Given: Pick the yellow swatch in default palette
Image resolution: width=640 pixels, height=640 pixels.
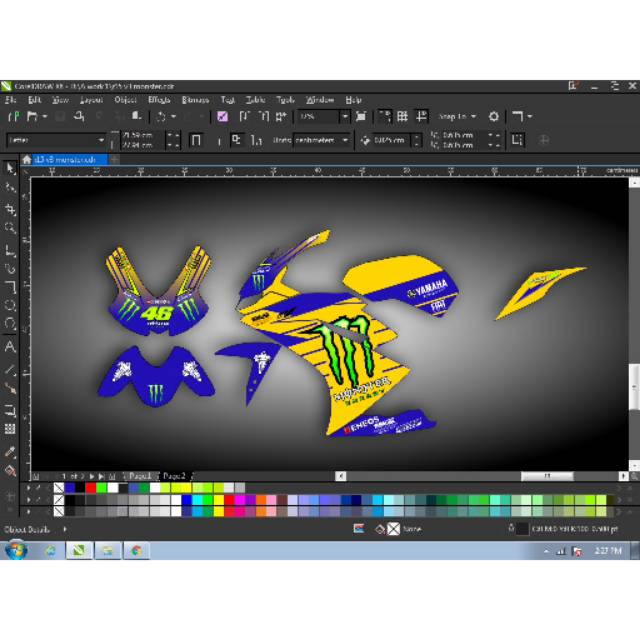Looking at the screenshot, I should coord(219,500).
